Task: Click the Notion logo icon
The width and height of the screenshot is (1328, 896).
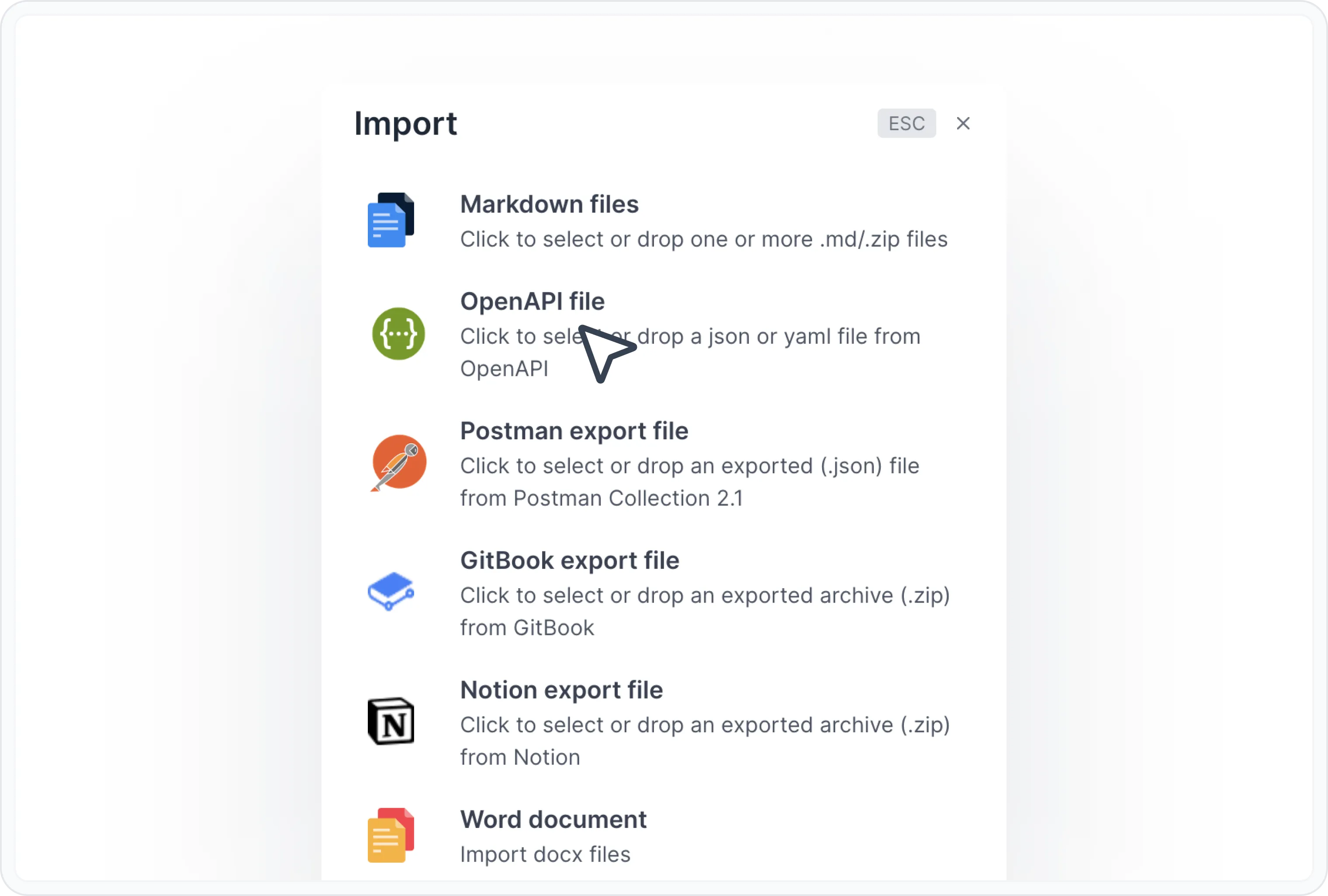Action: coord(391,721)
